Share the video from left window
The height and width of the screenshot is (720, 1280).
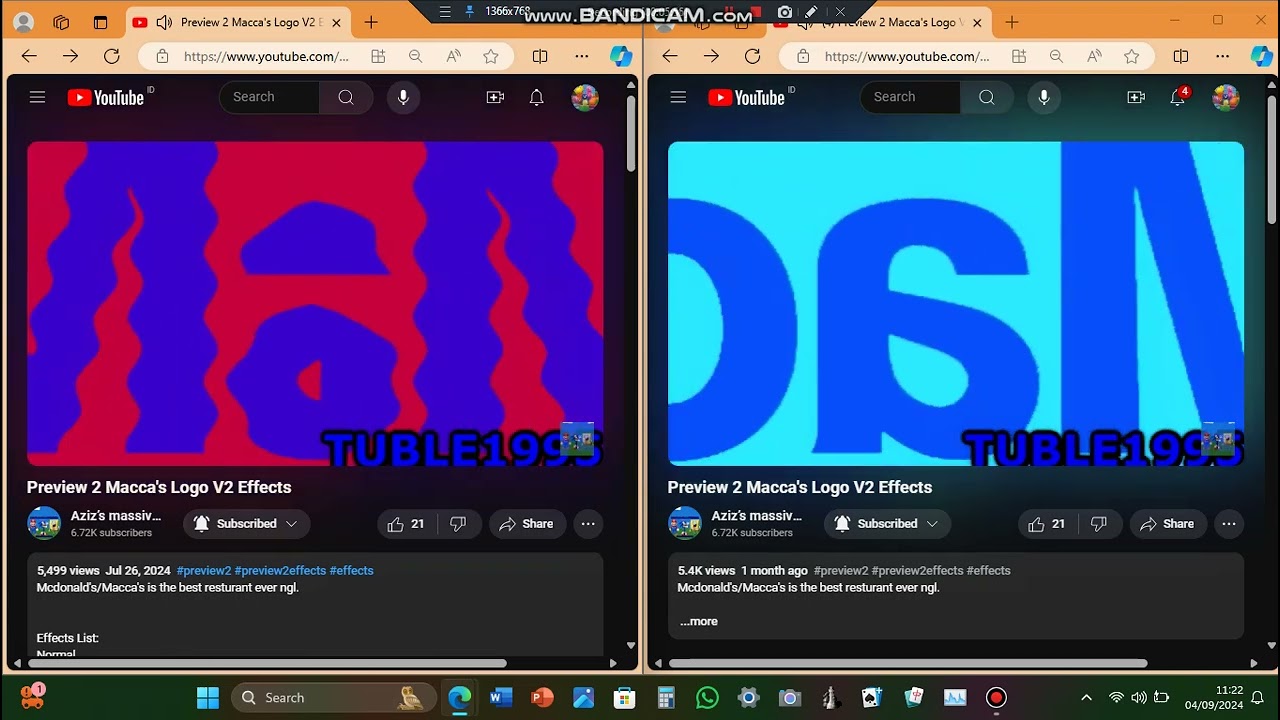(527, 524)
